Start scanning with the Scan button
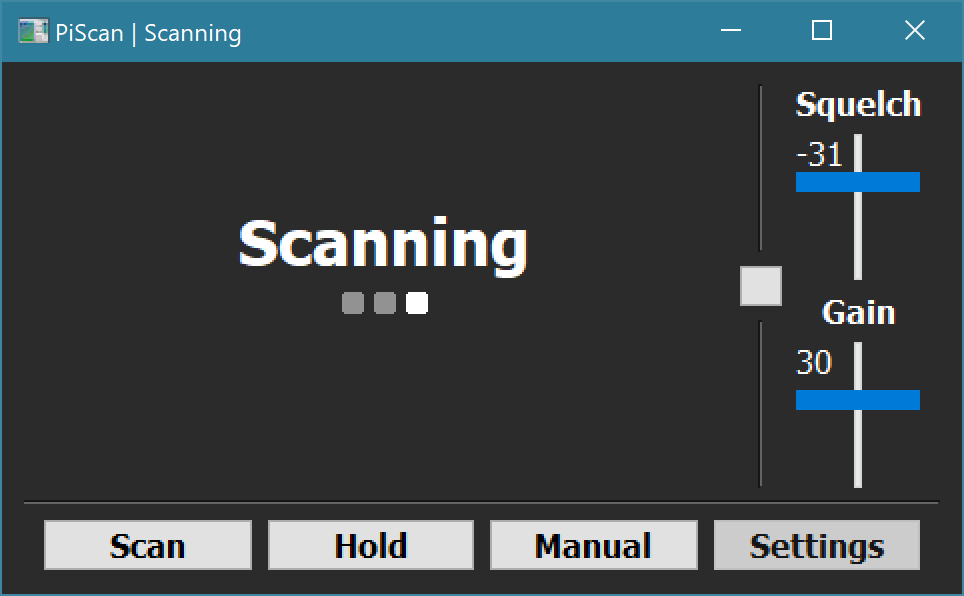The height and width of the screenshot is (596, 964). [148, 546]
